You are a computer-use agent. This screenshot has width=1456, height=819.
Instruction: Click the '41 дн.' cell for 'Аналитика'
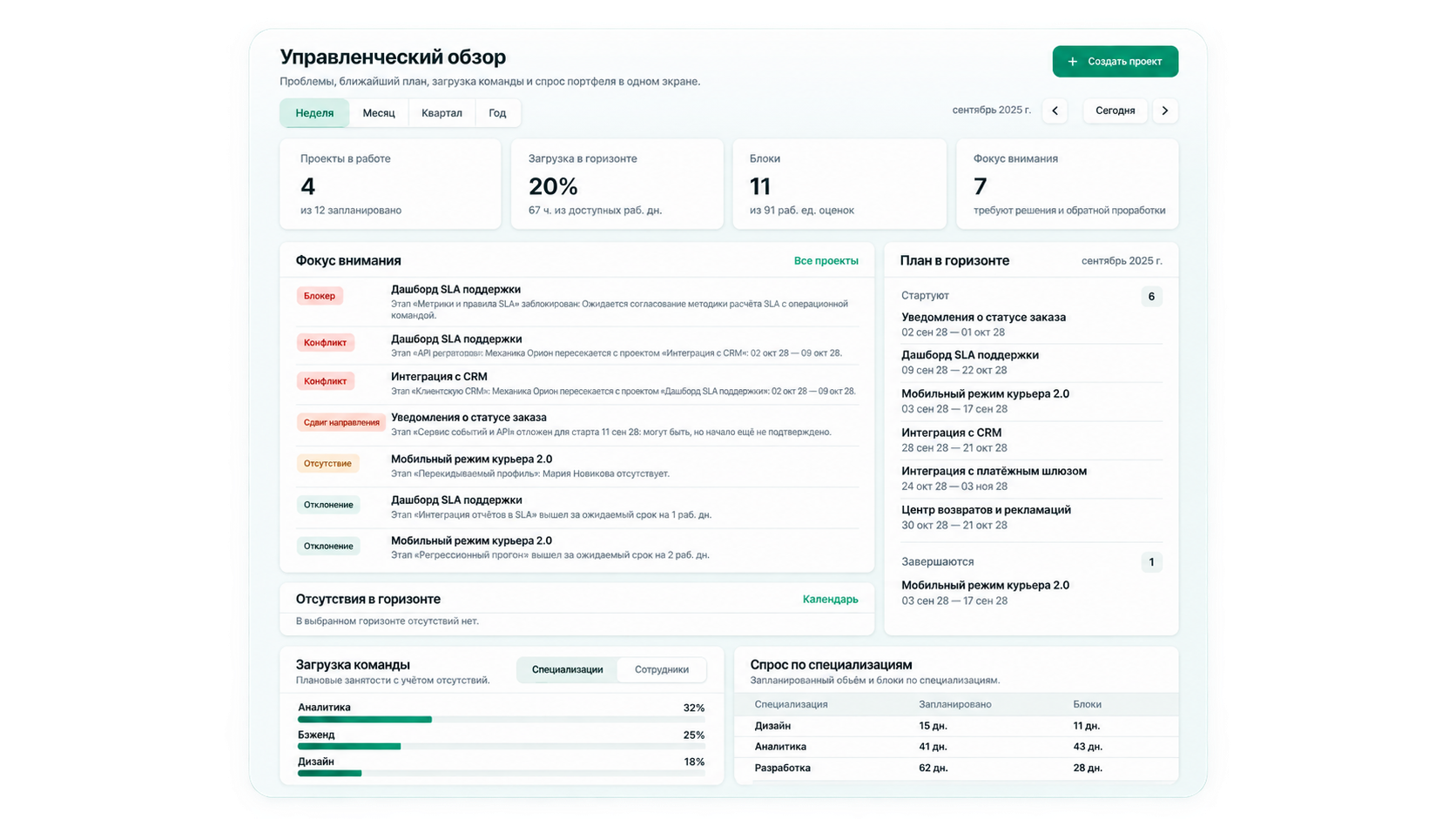point(933,747)
